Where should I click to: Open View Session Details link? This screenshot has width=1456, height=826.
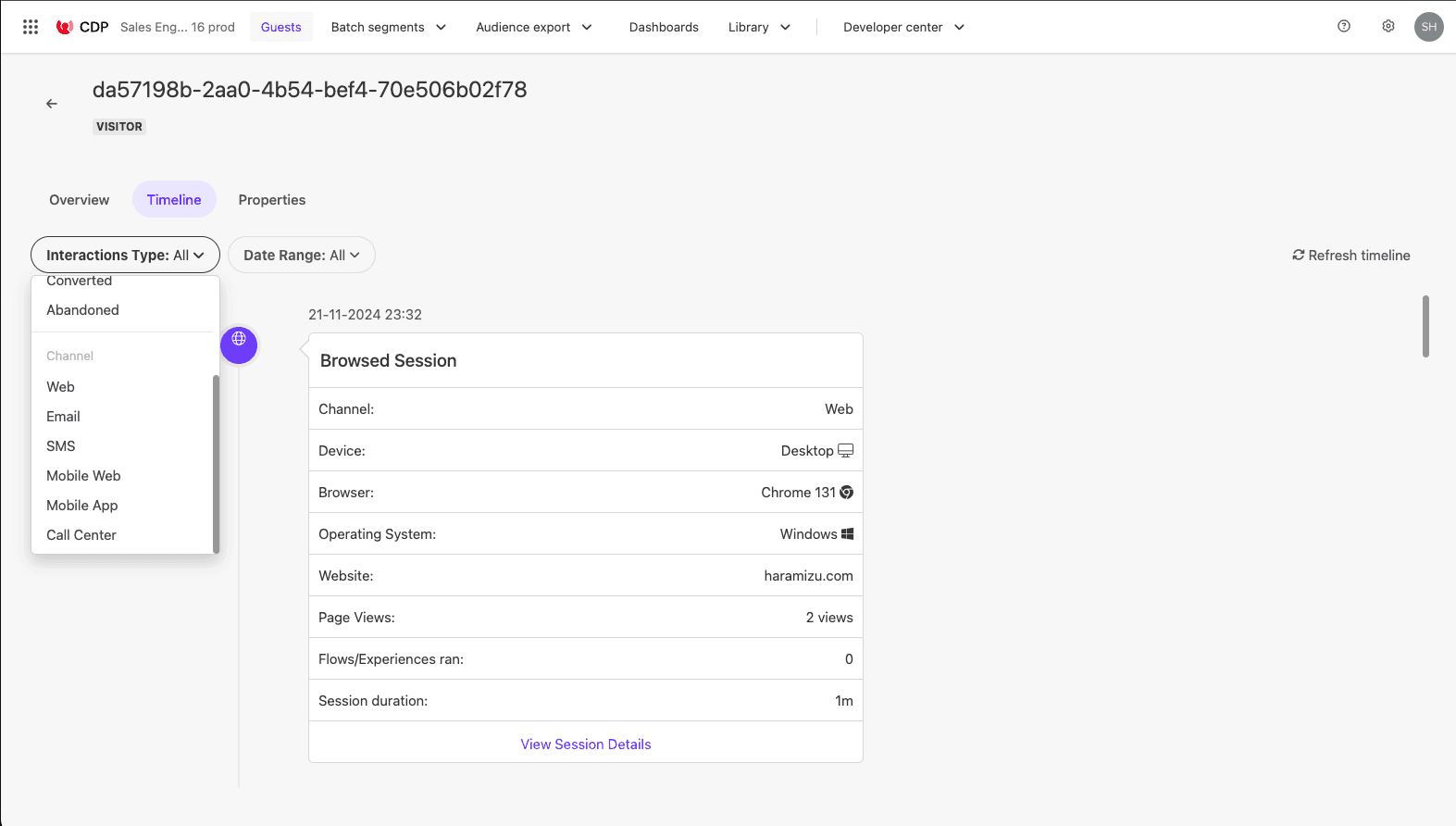coord(585,745)
